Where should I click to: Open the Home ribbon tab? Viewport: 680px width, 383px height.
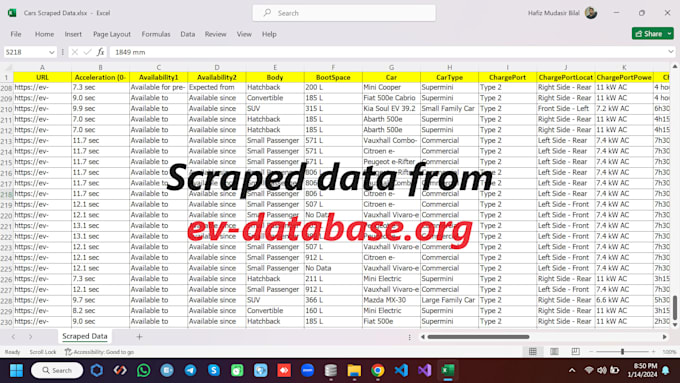tap(44, 34)
